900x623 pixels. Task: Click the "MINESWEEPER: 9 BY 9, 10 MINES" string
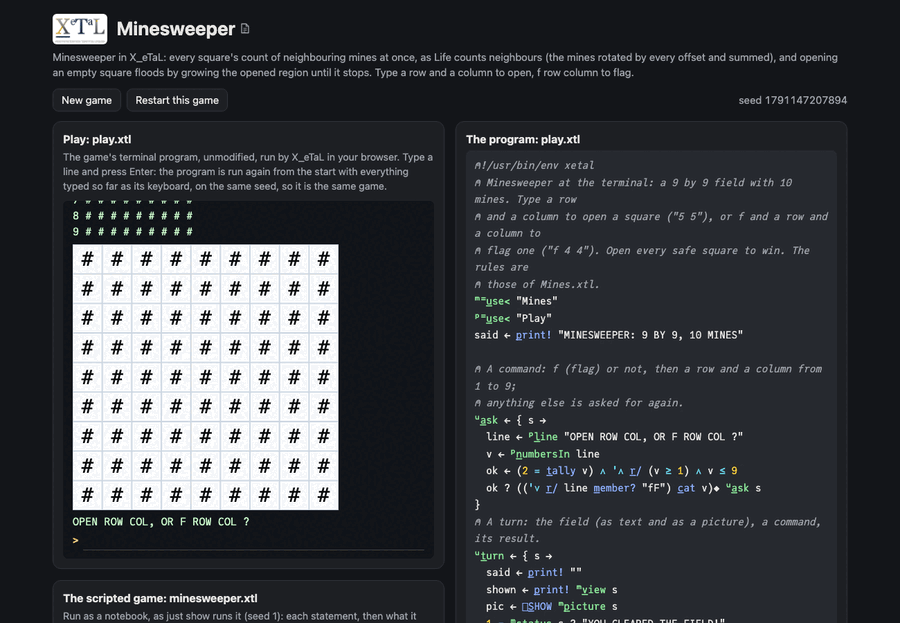pos(650,335)
